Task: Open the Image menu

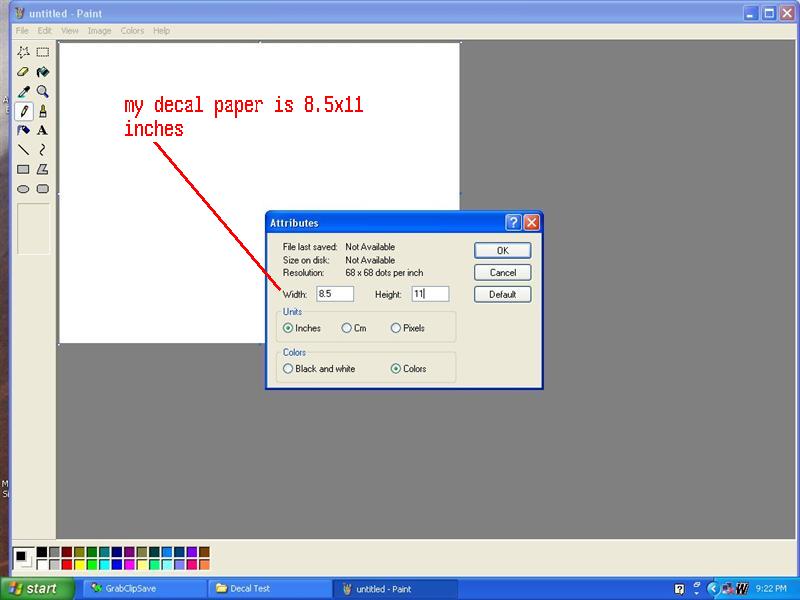Action: click(x=99, y=31)
